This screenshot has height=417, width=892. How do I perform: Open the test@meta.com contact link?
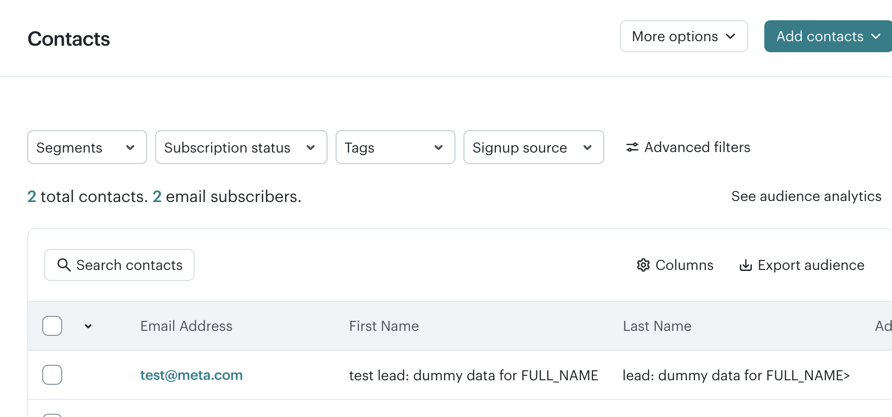(x=191, y=375)
